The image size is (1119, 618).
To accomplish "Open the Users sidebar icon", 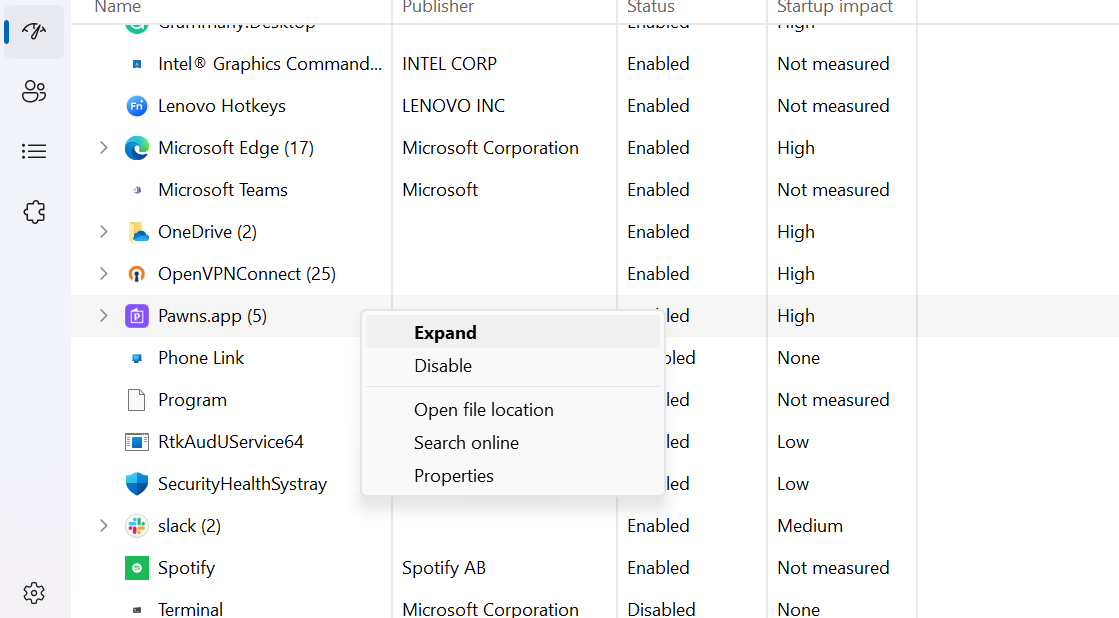I will [x=34, y=91].
